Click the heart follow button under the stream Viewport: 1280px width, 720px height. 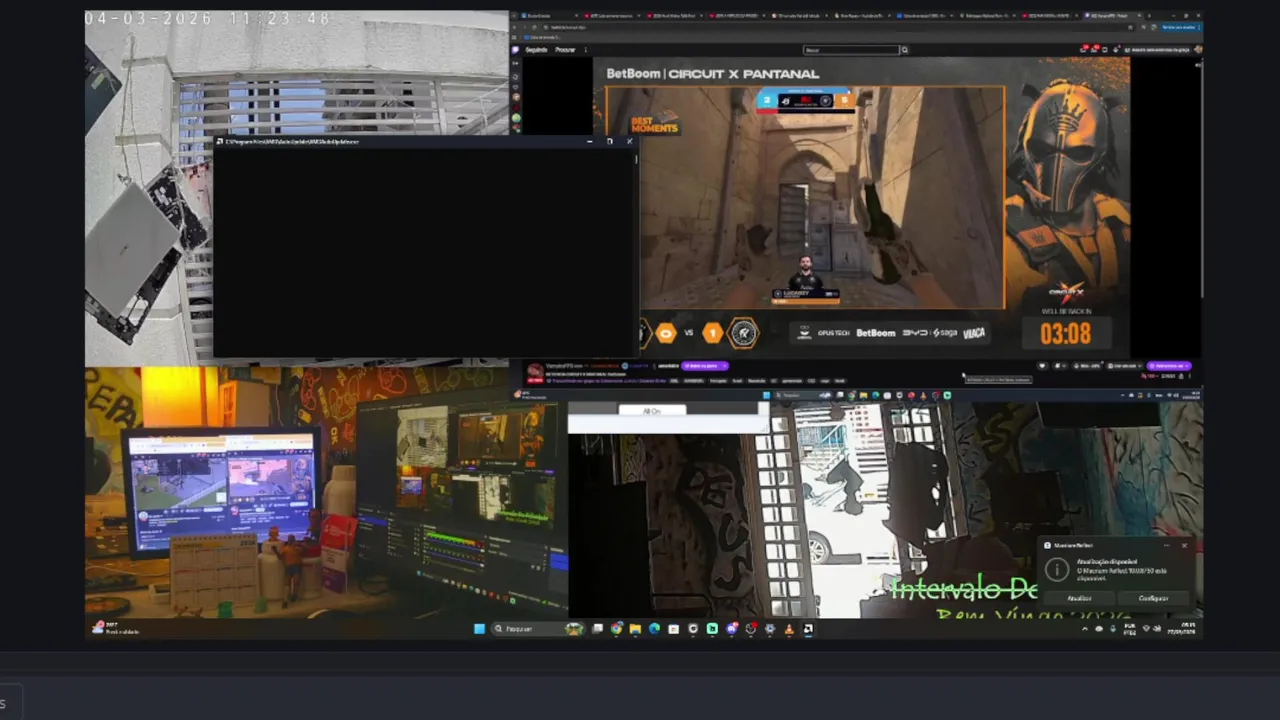coord(1042,366)
